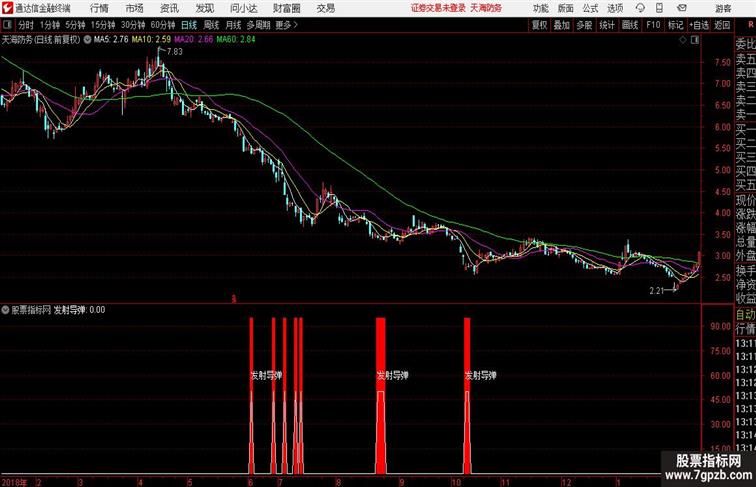Click the 90.00 indicator axis label

pos(720,326)
